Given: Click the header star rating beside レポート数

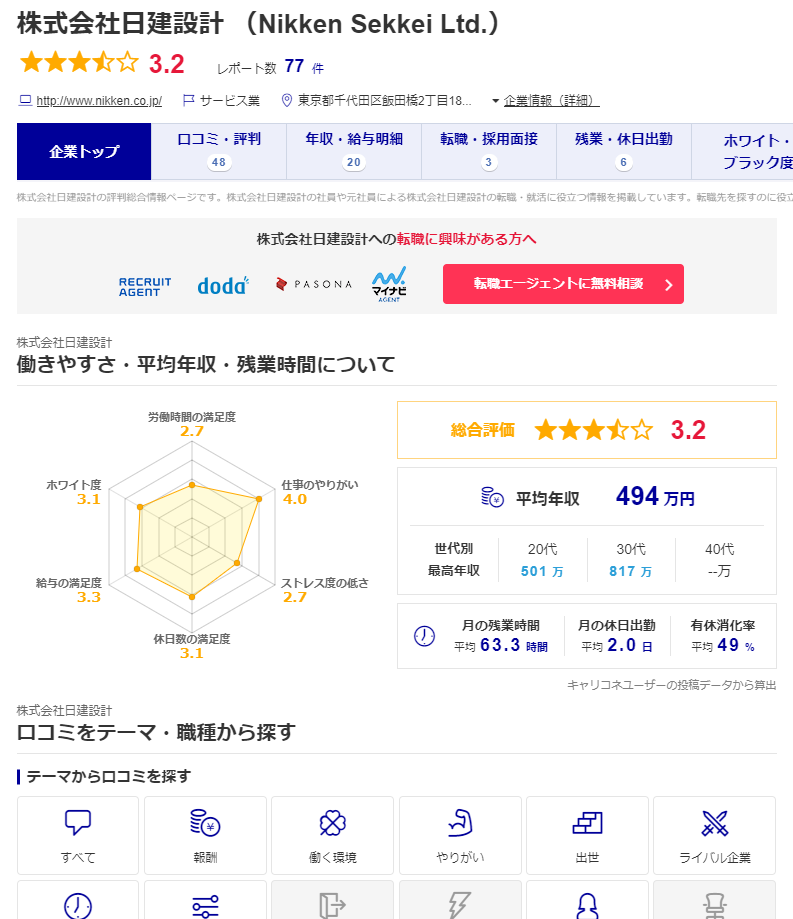Looking at the screenshot, I should (79, 62).
